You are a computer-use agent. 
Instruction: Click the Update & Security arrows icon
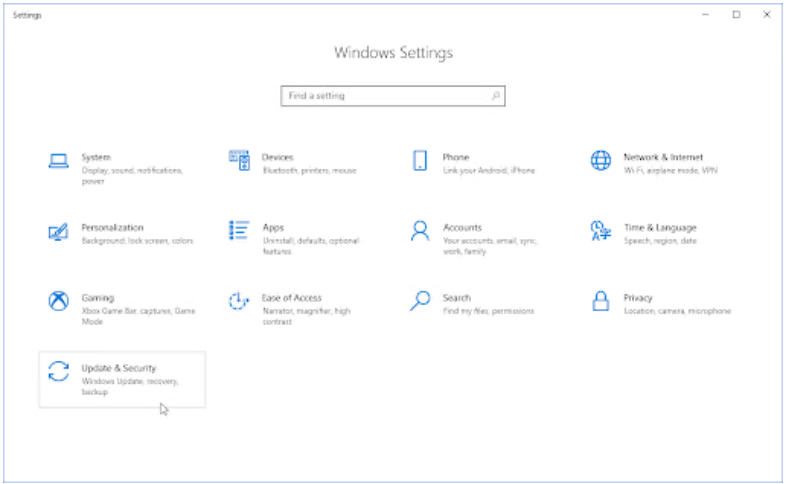59,371
